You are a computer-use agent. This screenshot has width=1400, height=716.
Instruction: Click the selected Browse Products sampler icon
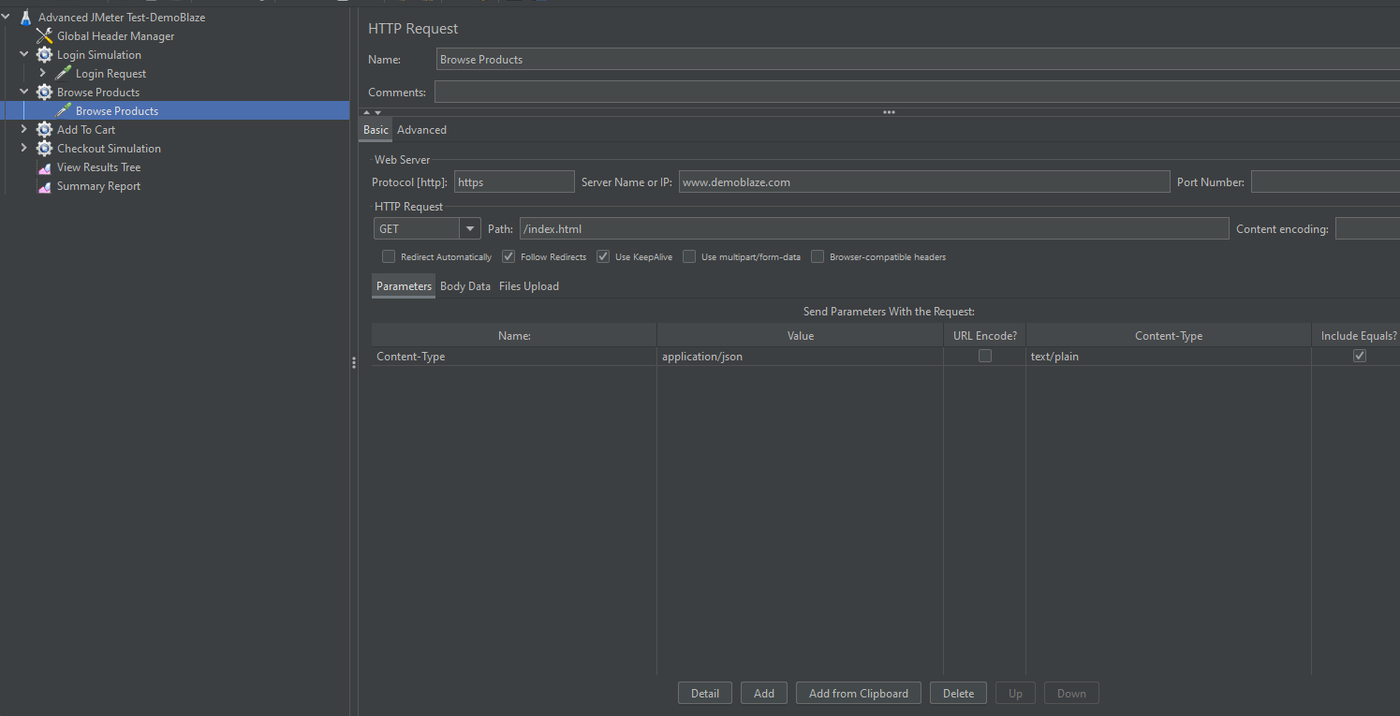(63, 111)
